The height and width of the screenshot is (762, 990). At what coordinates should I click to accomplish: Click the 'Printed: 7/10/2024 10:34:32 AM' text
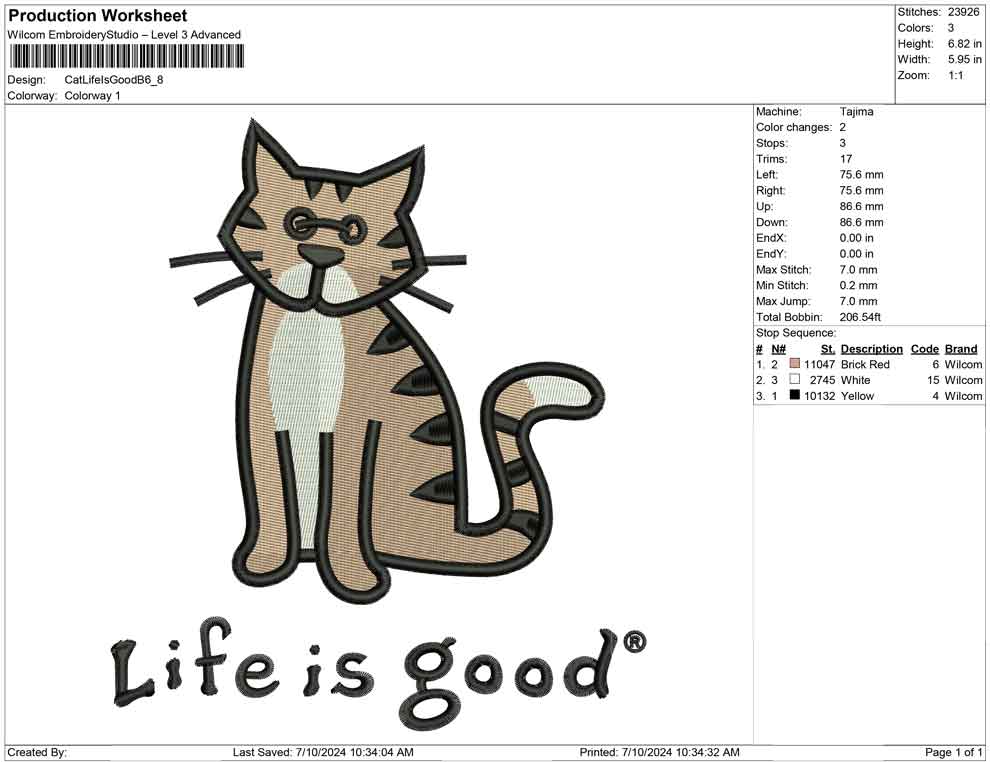(659, 752)
